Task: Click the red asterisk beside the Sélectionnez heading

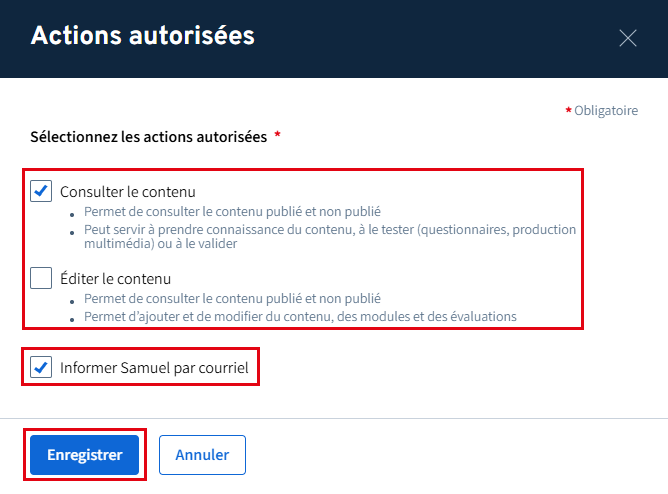Action: (277, 135)
